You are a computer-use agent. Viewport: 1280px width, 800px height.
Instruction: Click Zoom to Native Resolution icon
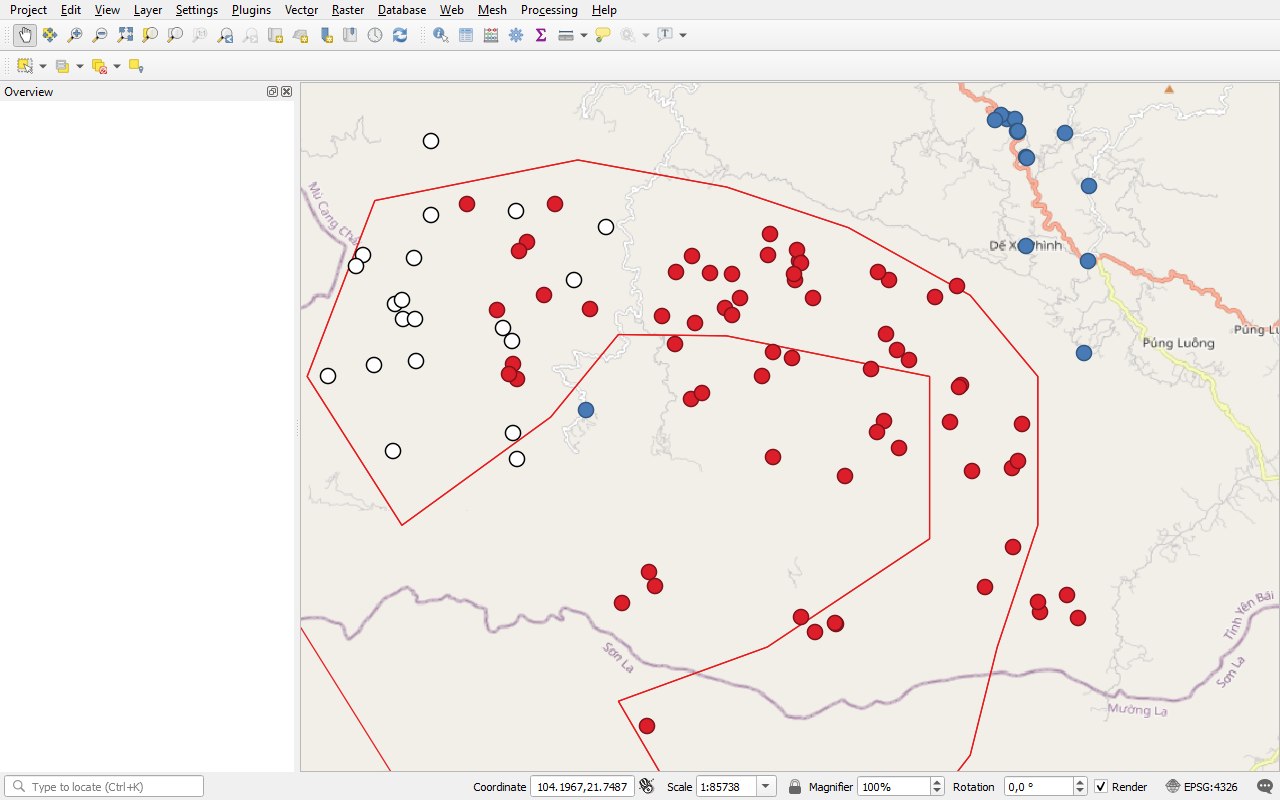(x=200, y=35)
